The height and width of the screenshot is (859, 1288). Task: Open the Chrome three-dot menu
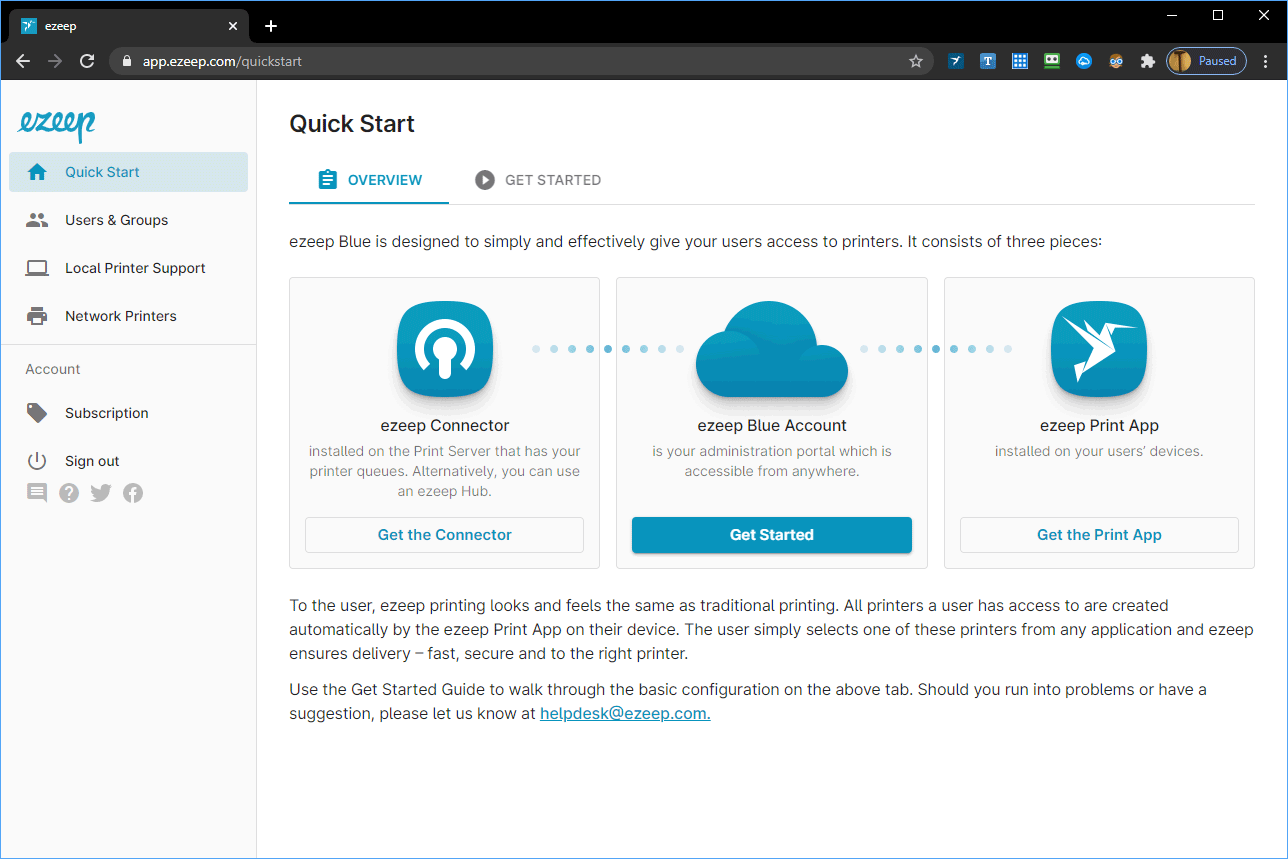pos(1266,61)
